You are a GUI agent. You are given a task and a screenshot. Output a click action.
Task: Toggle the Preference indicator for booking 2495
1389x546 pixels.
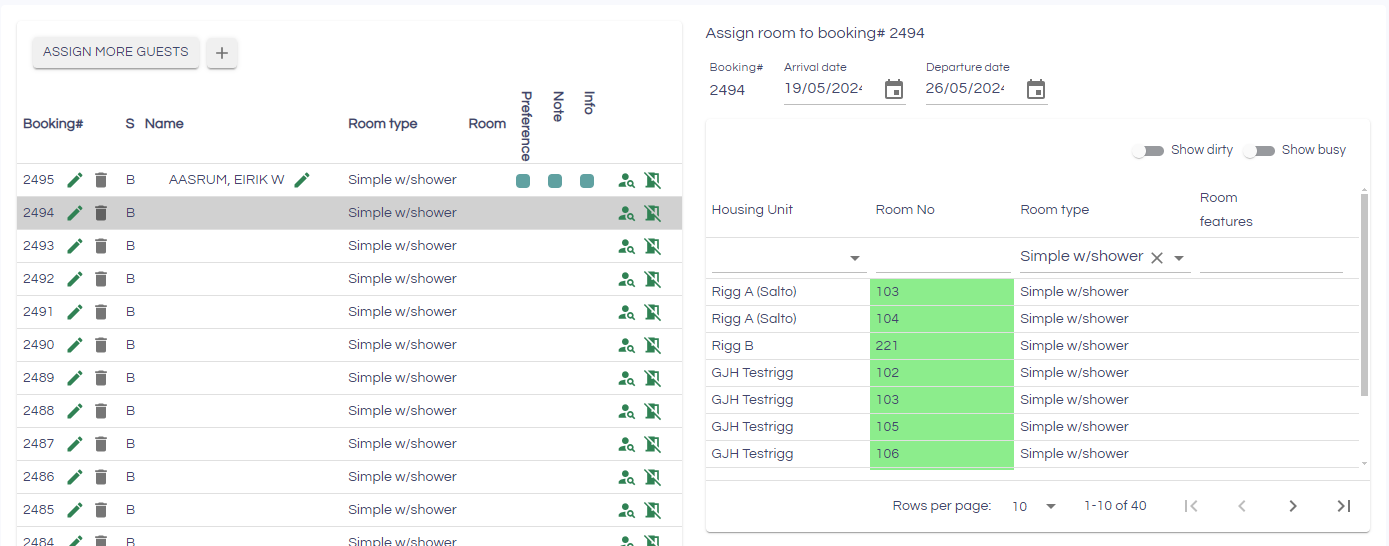523,181
